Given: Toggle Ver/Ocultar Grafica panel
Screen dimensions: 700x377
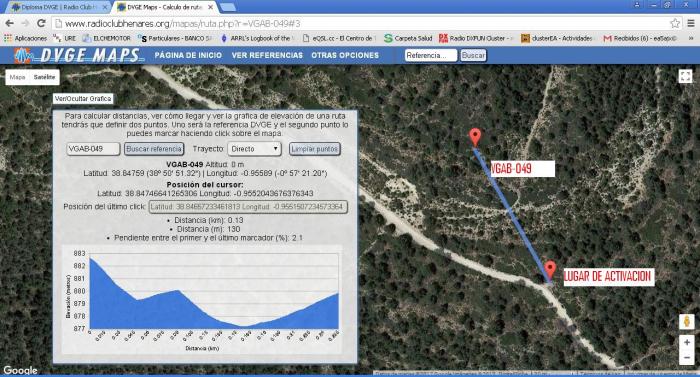Looking at the screenshot, I should tap(83, 99).
